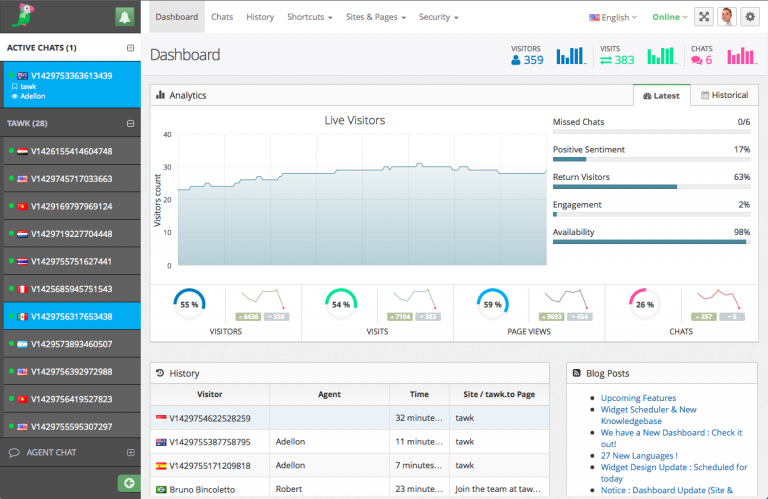
Task: Click the green notification bell icon
Action: coord(124,17)
